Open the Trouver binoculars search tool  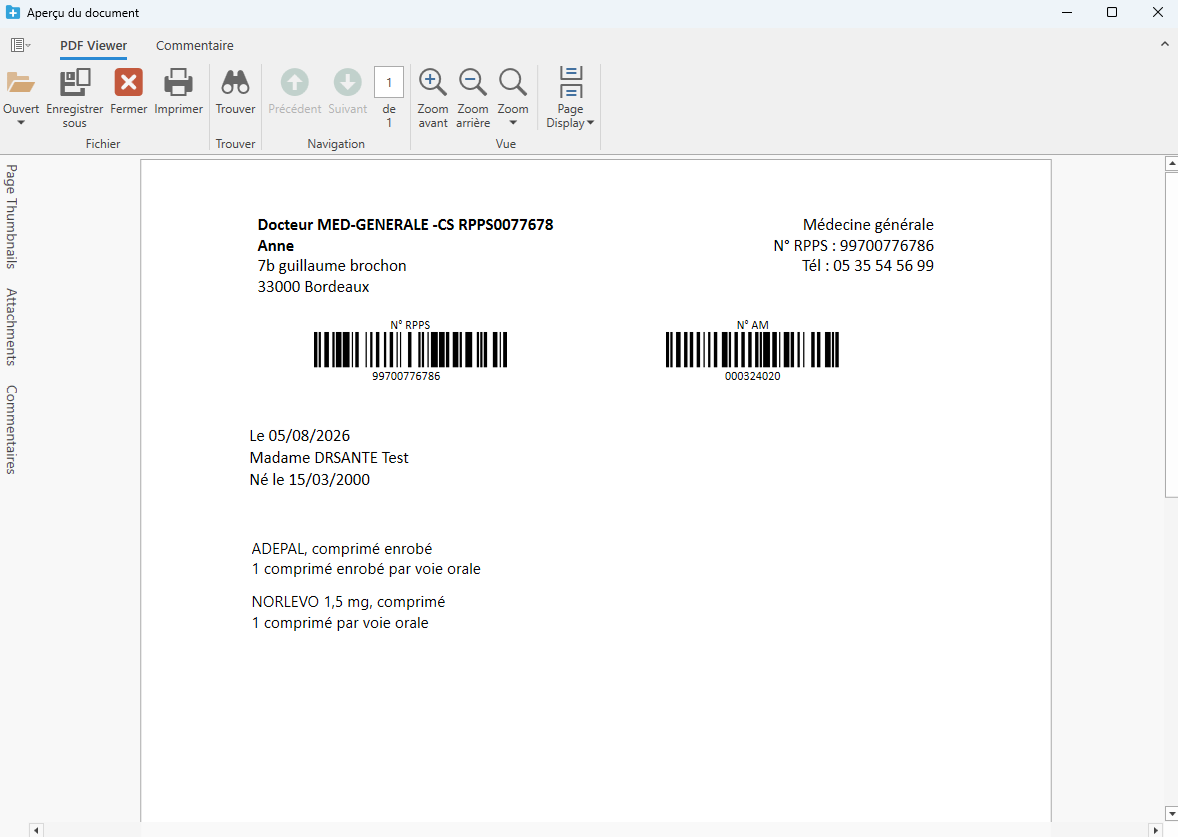[x=235, y=83]
